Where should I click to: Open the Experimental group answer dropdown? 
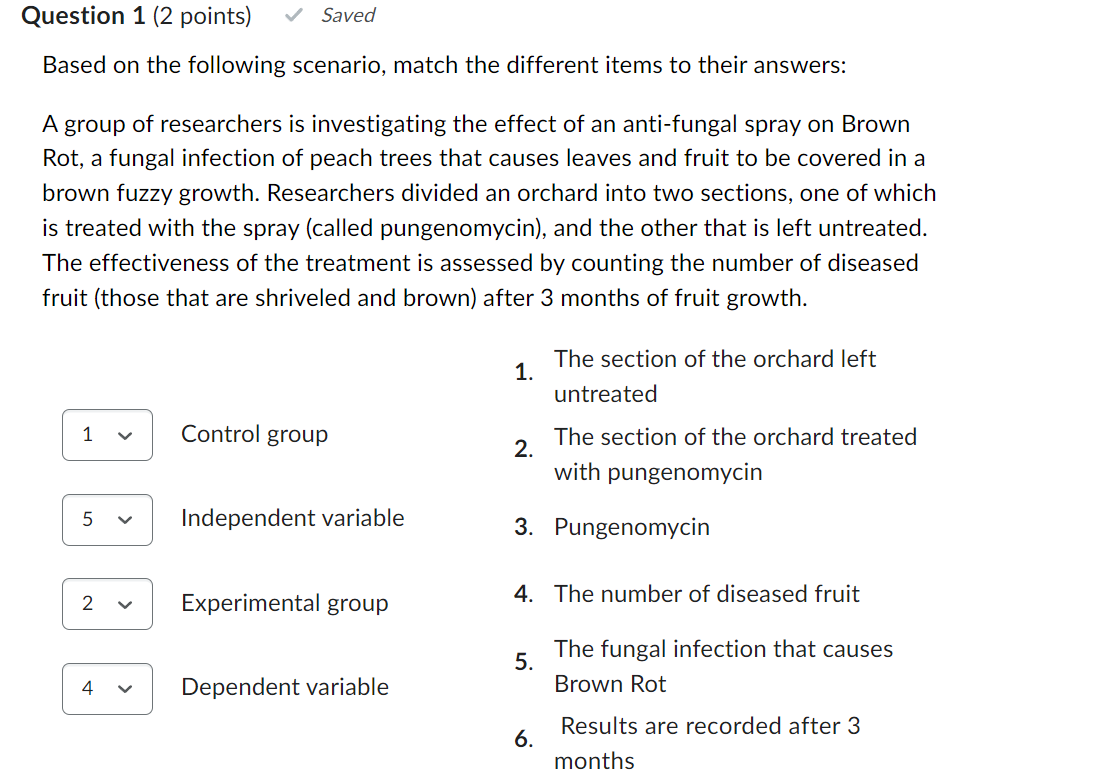(107, 604)
